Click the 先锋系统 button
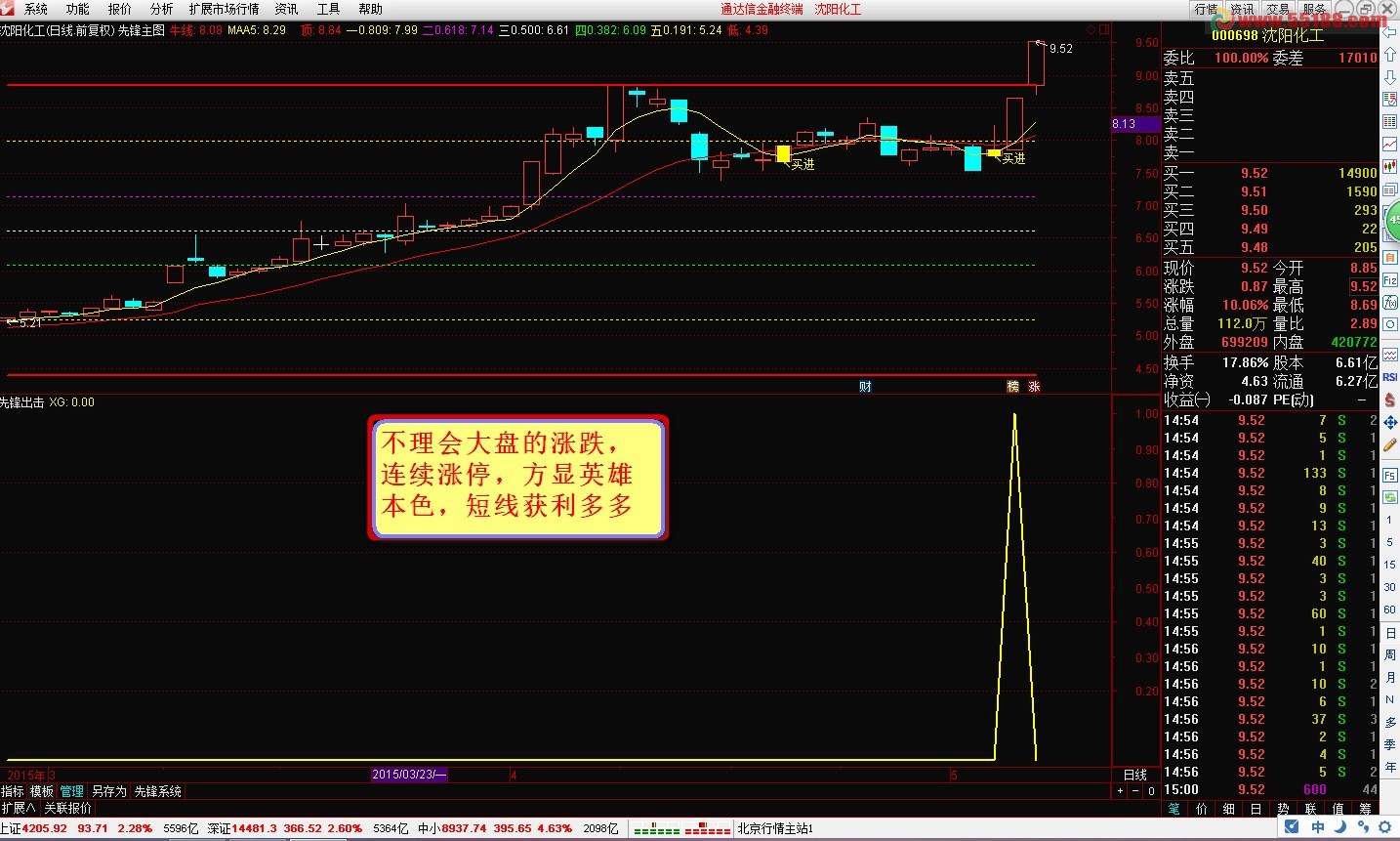 [x=158, y=791]
